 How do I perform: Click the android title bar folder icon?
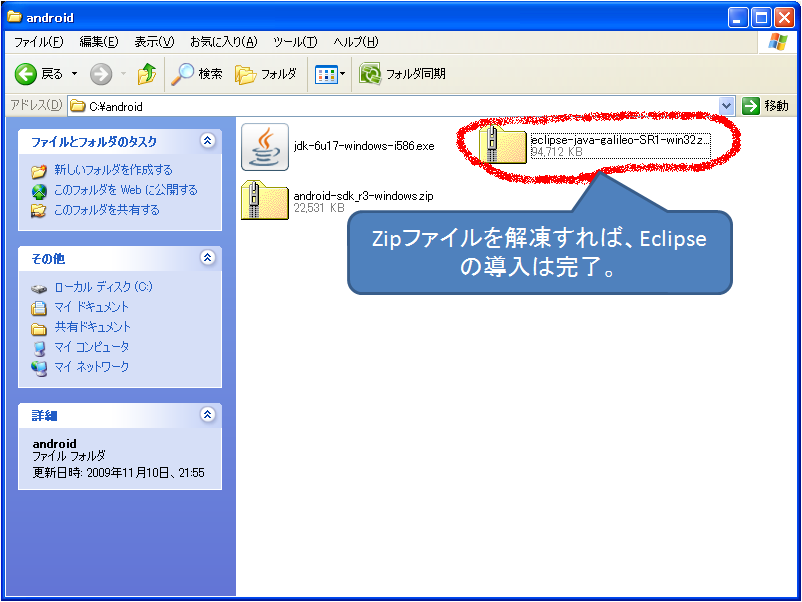coord(14,17)
